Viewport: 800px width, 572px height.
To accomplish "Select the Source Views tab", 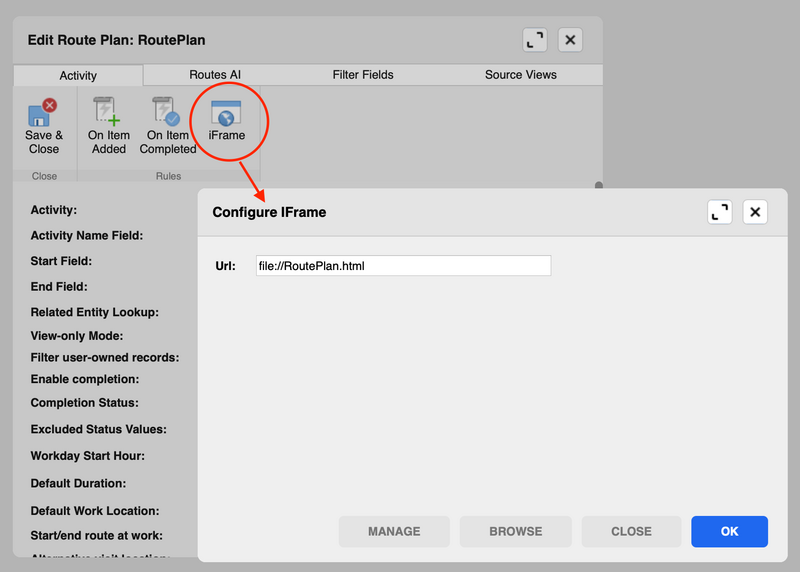I will (x=520, y=75).
